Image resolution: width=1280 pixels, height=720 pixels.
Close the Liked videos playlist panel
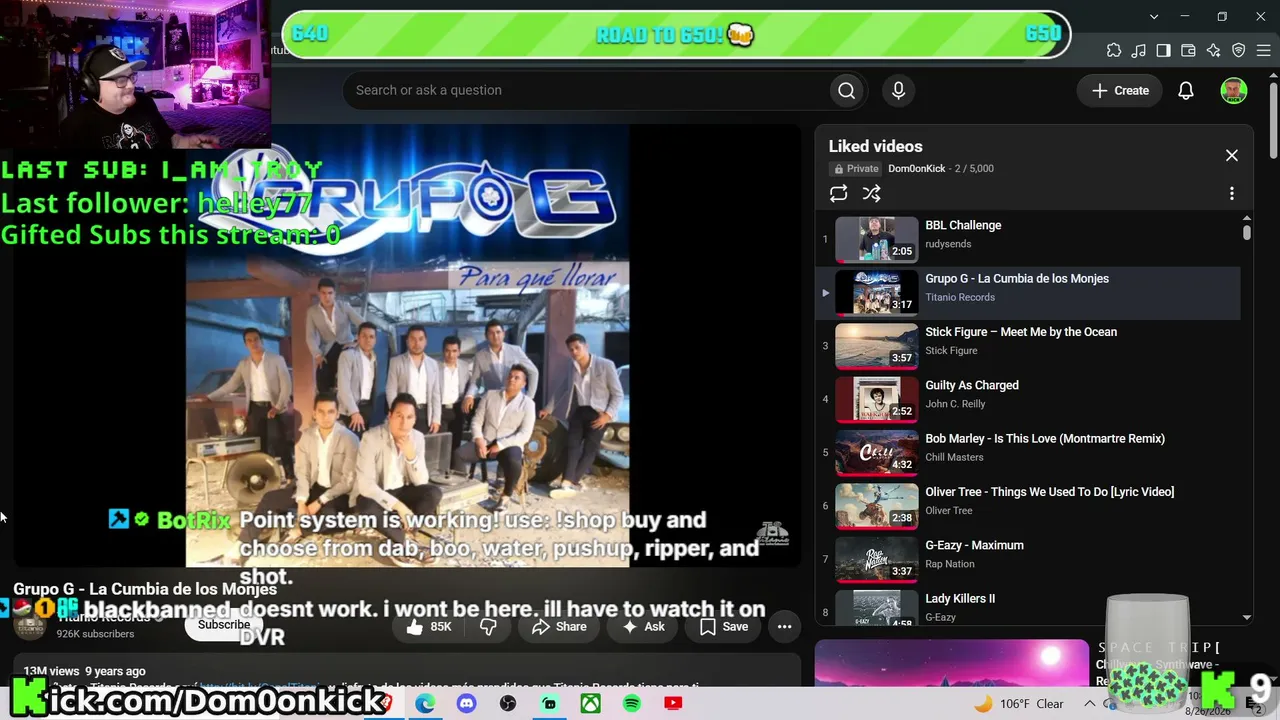[1231, 155]
